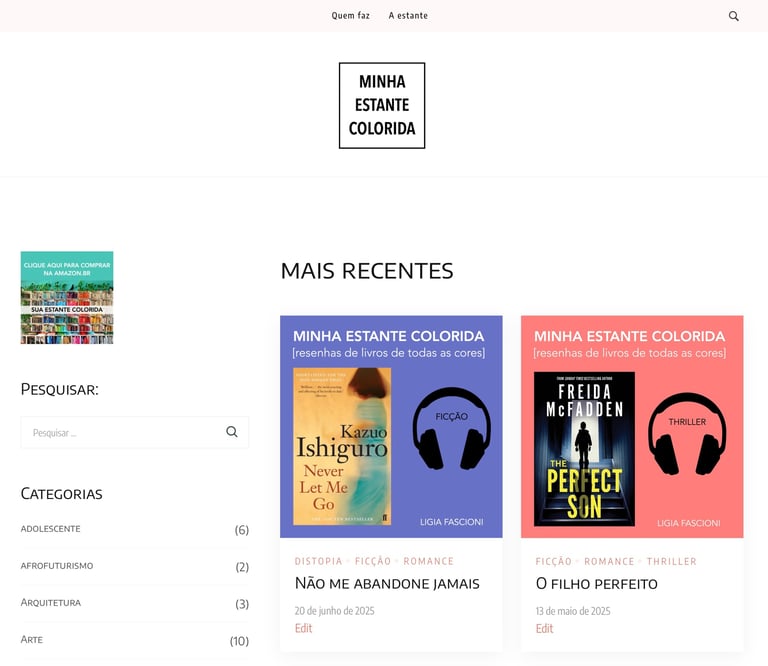
Task: Click Ficção tag under O filho perfeito
Action: [x=553, y=561]
